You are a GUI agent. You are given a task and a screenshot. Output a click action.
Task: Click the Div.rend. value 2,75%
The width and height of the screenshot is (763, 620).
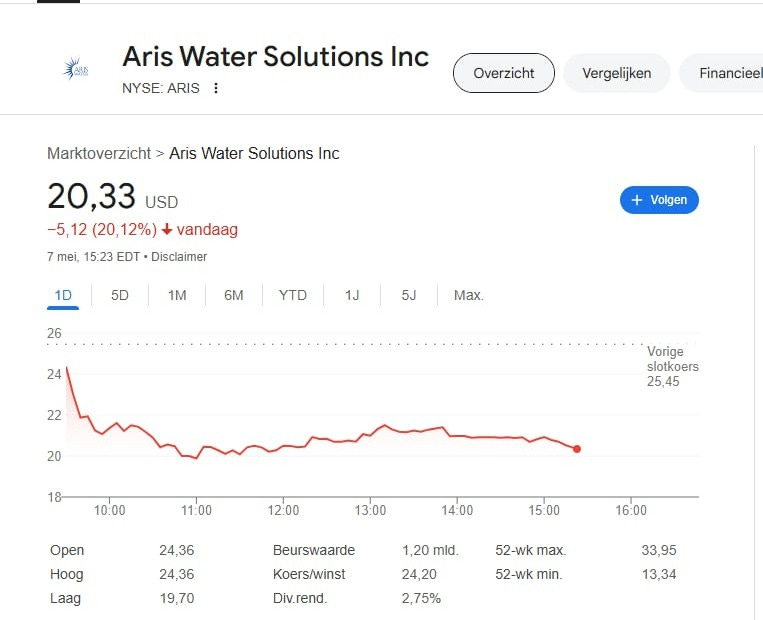pyautogui.click(x=421, y=598)
